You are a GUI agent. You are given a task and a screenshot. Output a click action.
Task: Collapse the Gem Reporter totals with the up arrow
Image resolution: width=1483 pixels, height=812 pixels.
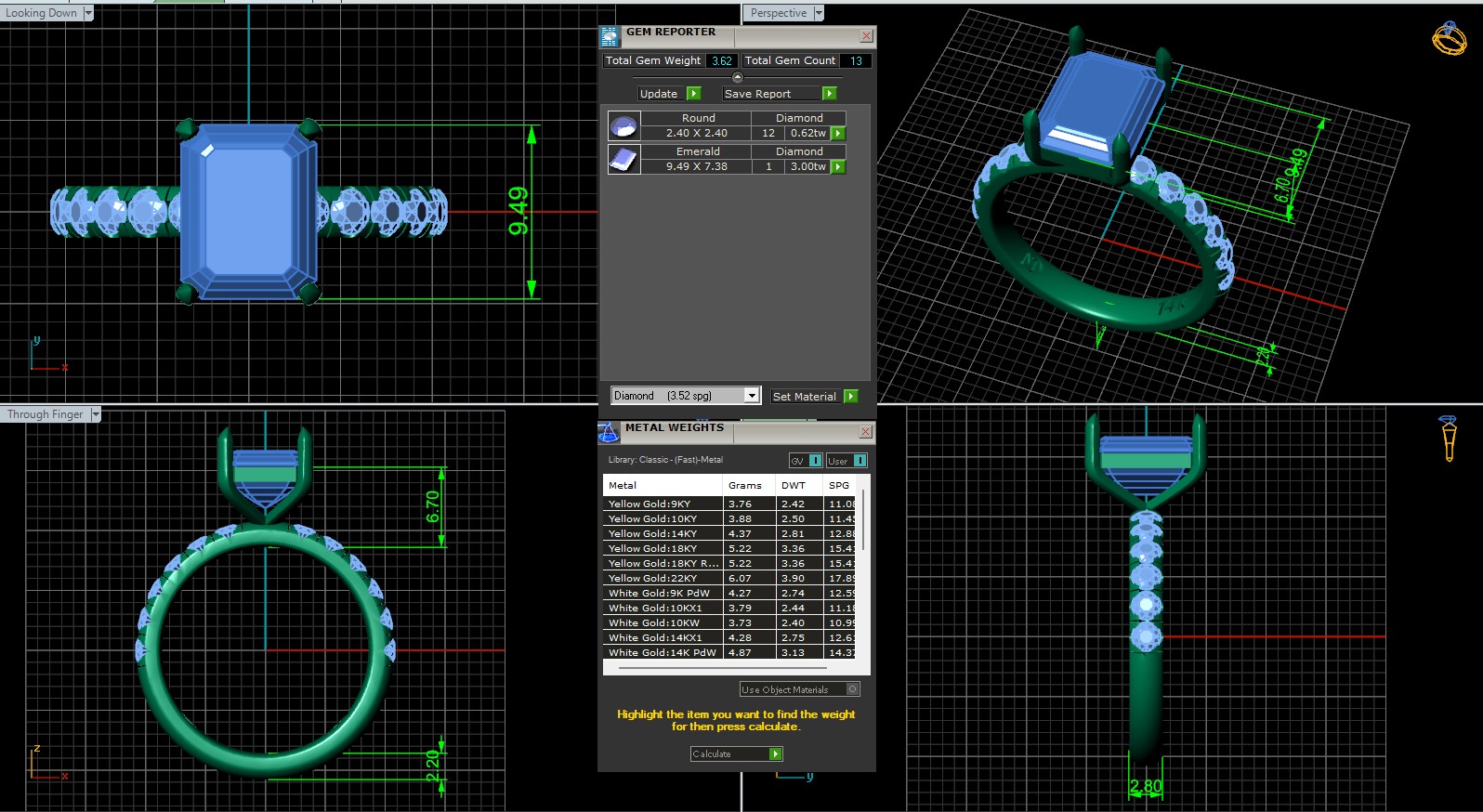pos(738,77)
